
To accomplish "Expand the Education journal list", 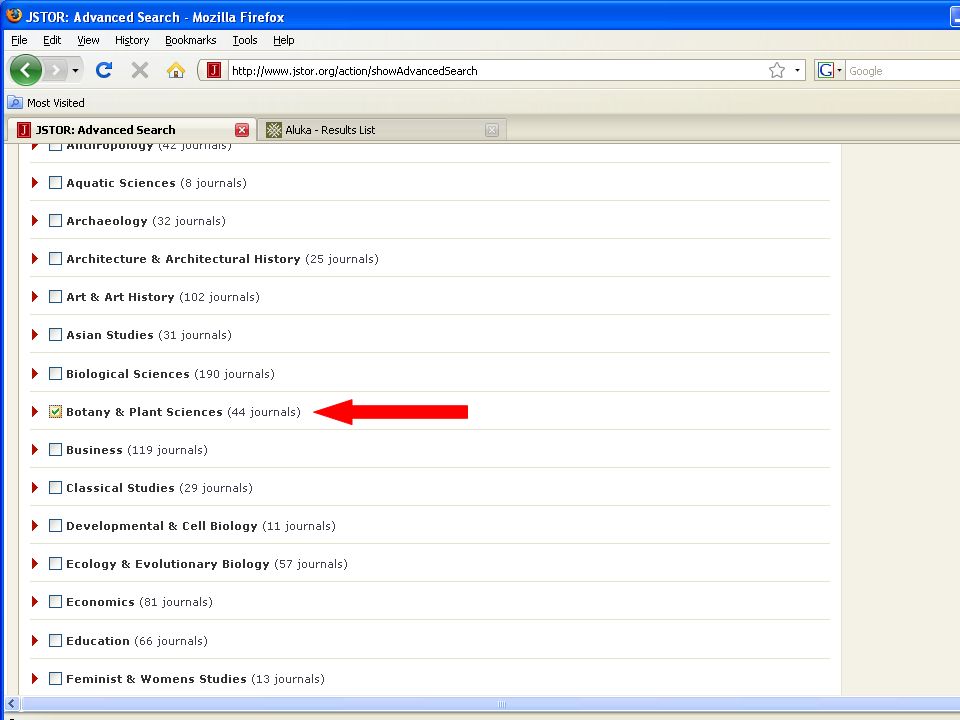I will tap(35, 640).
